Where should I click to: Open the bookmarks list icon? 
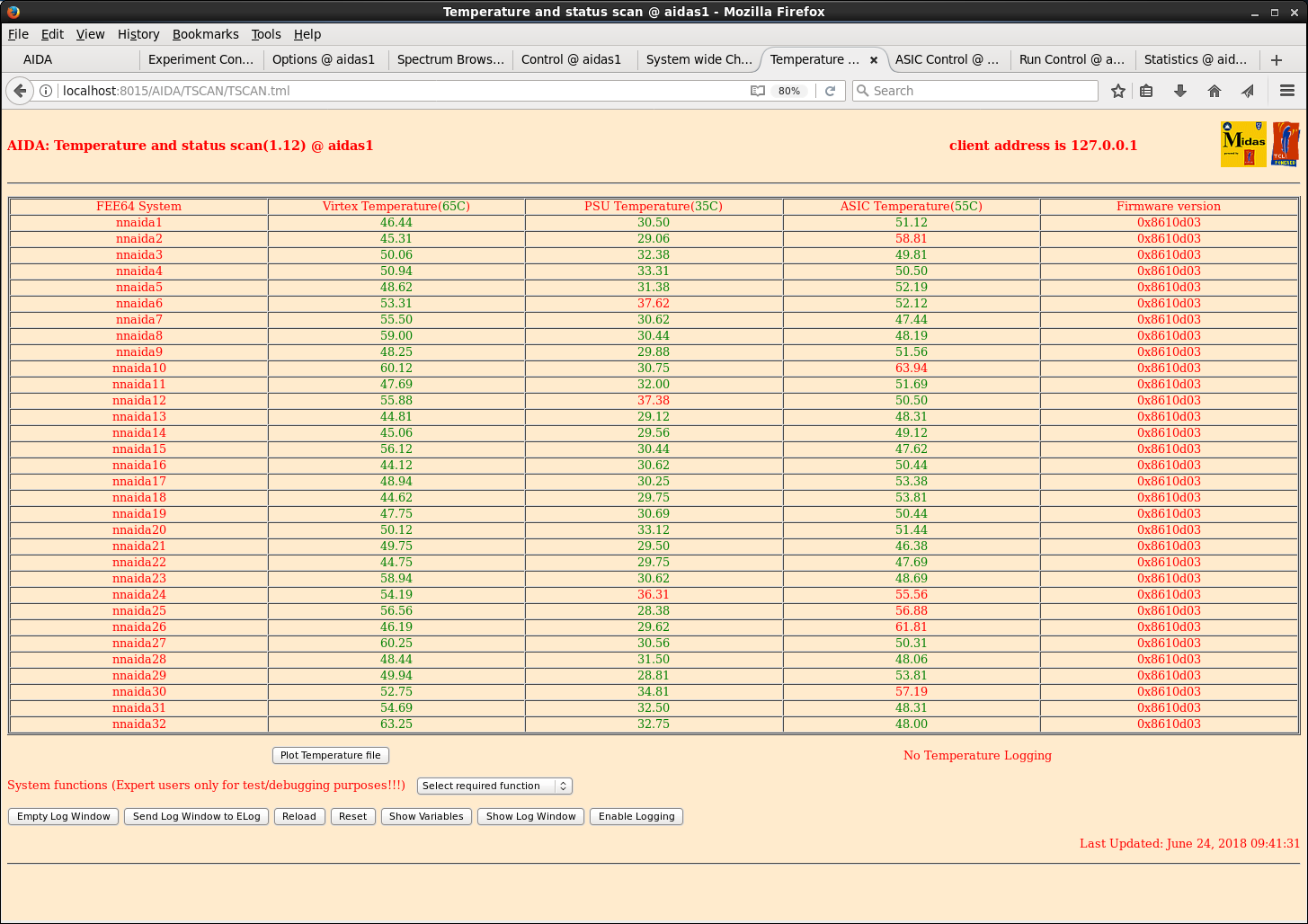(1146, 91)
